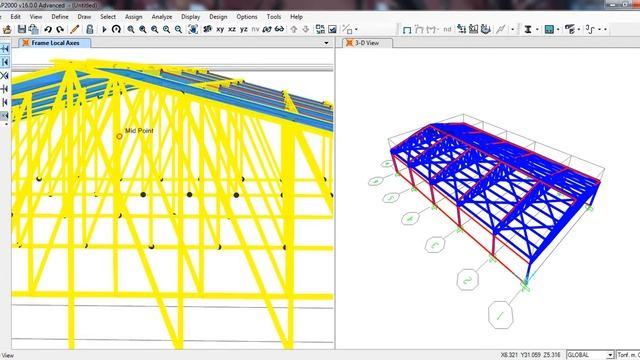The height and width of the screenshot is (360, 640).
Task: Select the first zoom magnifier icon
Action: click(x=131, y=29)
